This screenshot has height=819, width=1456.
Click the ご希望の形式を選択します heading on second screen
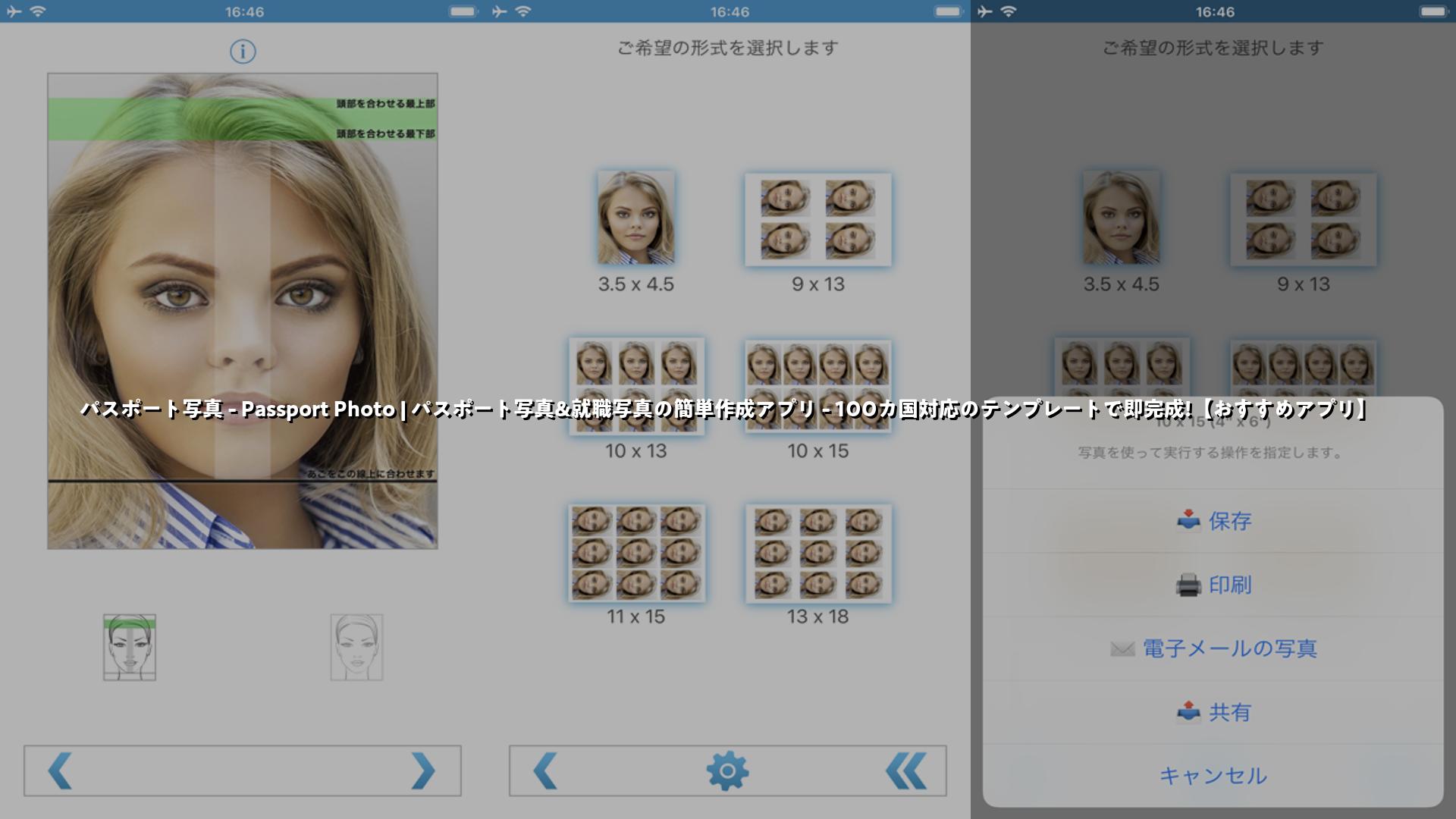click(728, 48)
